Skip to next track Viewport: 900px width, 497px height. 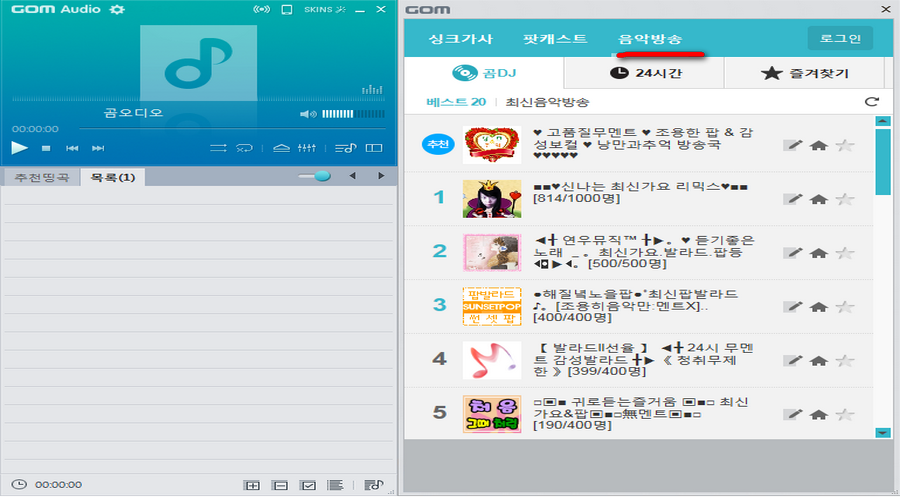98,148
